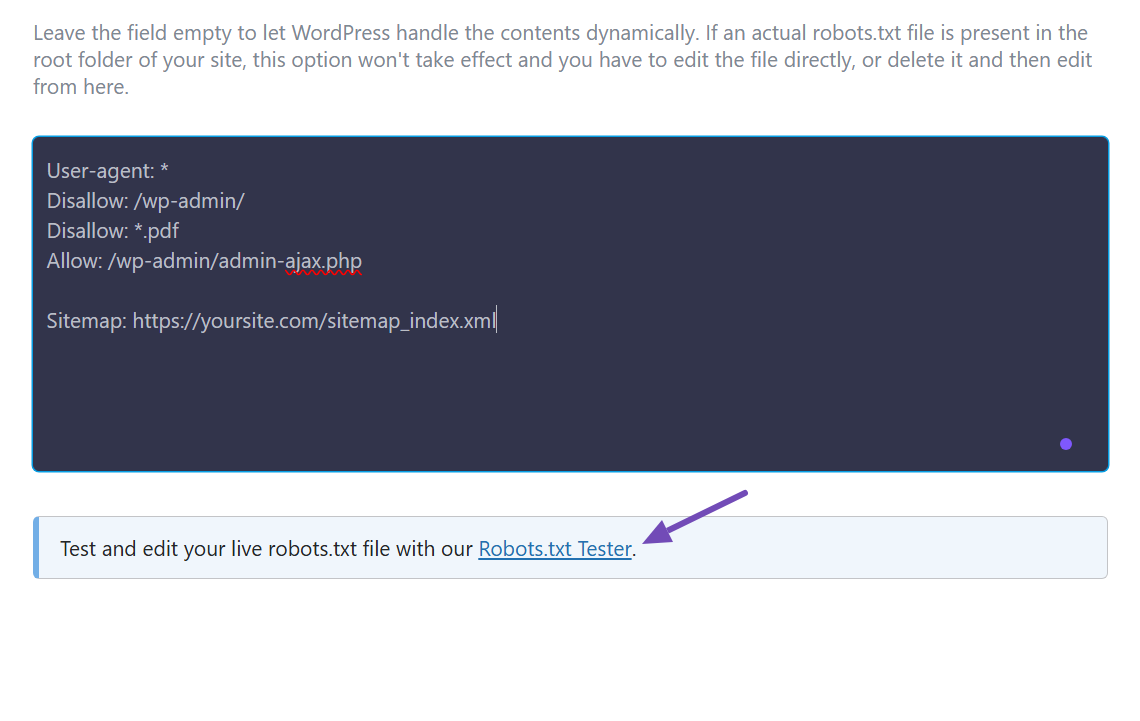Screen dimensions: 1140x721
Task: Click the 'Disallow: /wp-admin/' line
Action: coord(145,201)
